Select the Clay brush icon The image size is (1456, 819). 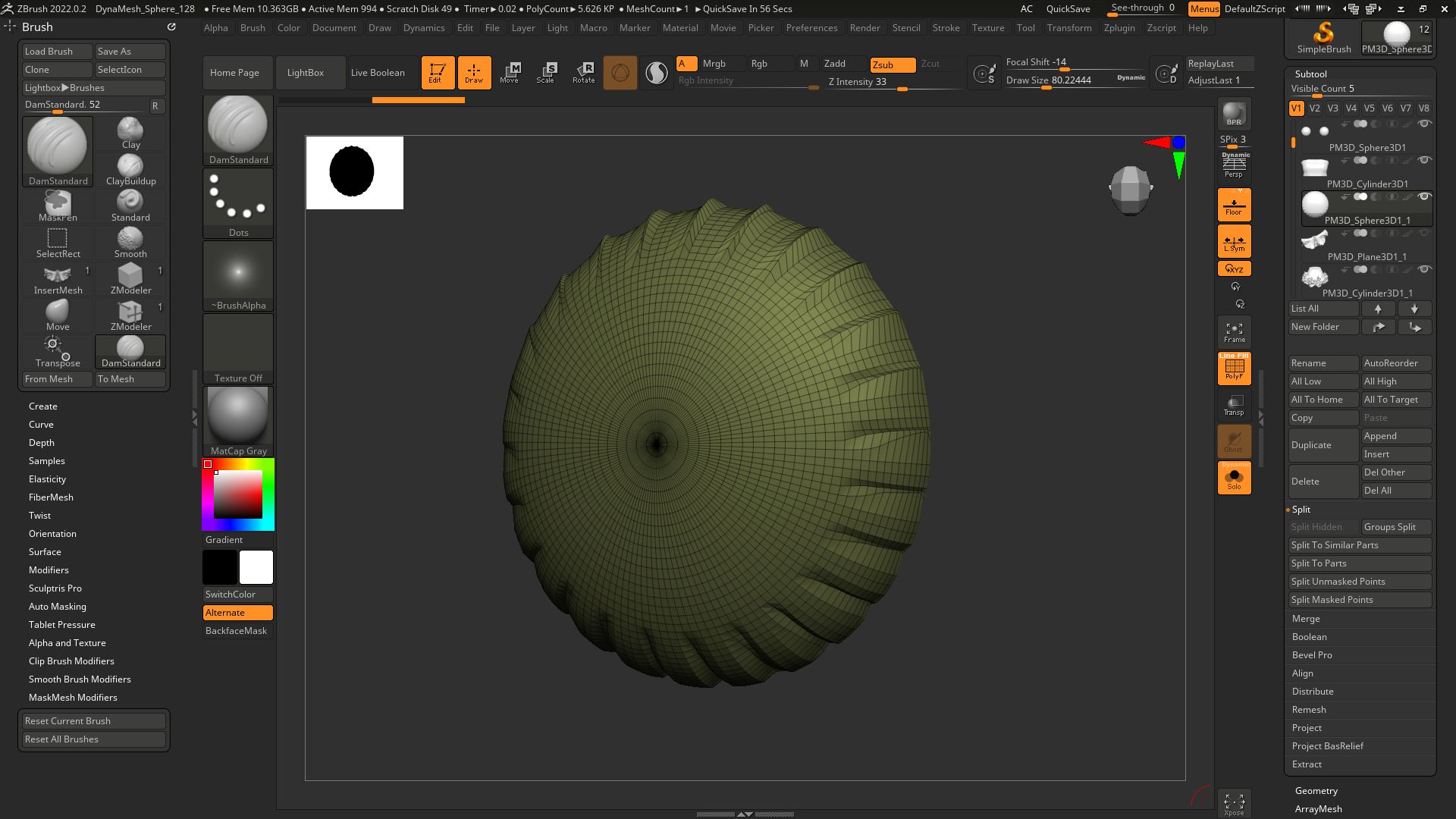coord(130,133)
